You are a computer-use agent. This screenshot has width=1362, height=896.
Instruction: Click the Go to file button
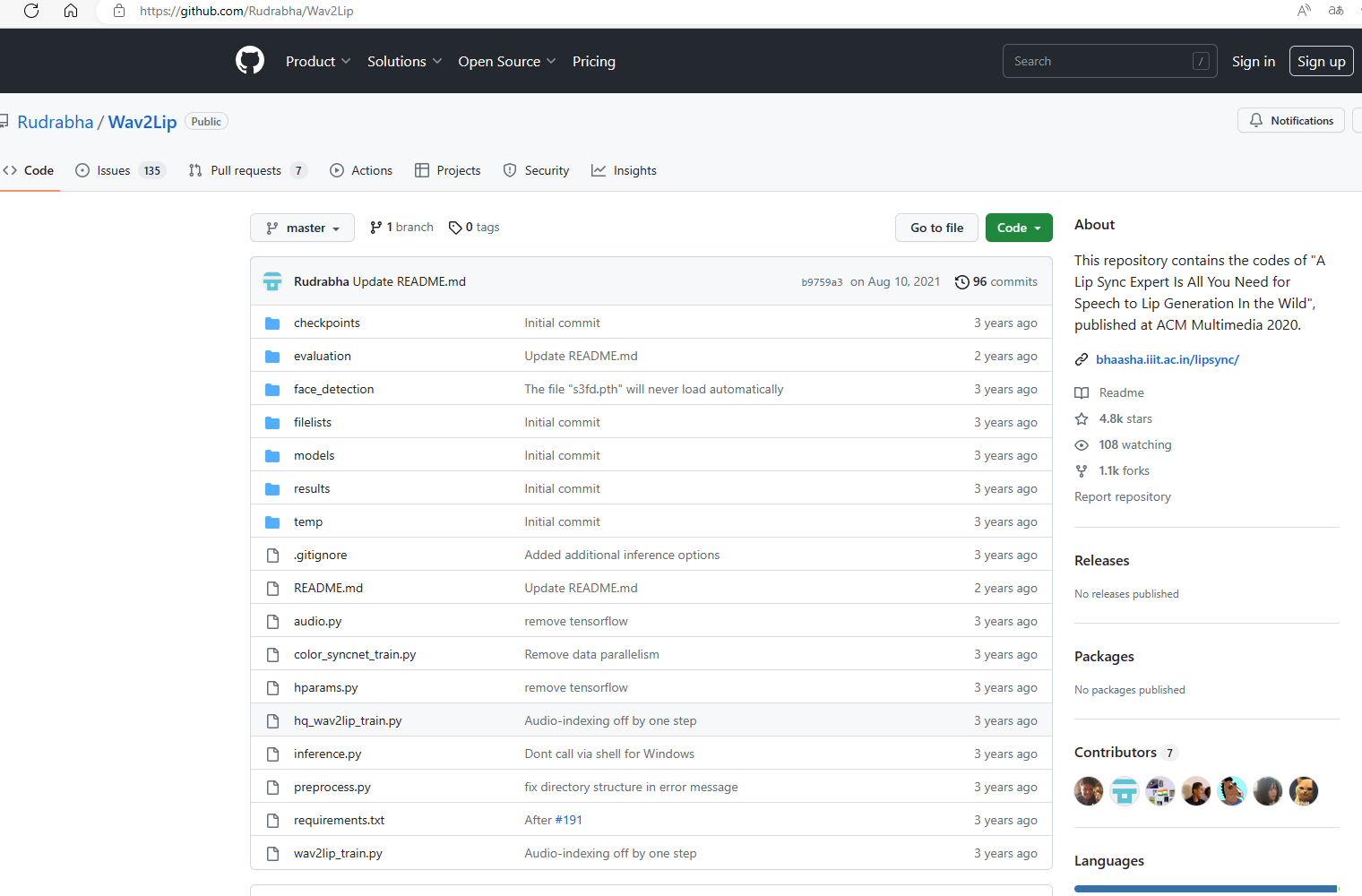click(x=937, y=228)
